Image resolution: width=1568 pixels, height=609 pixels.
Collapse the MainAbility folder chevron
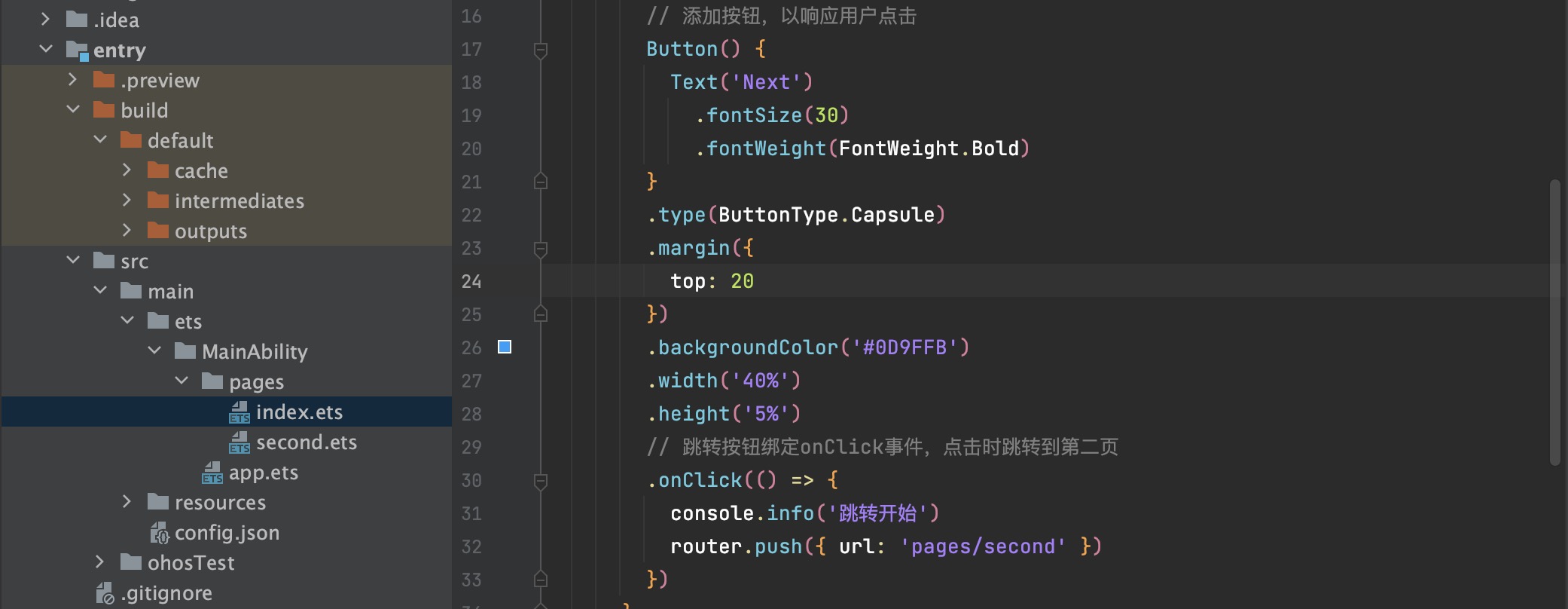click(154, 351)
